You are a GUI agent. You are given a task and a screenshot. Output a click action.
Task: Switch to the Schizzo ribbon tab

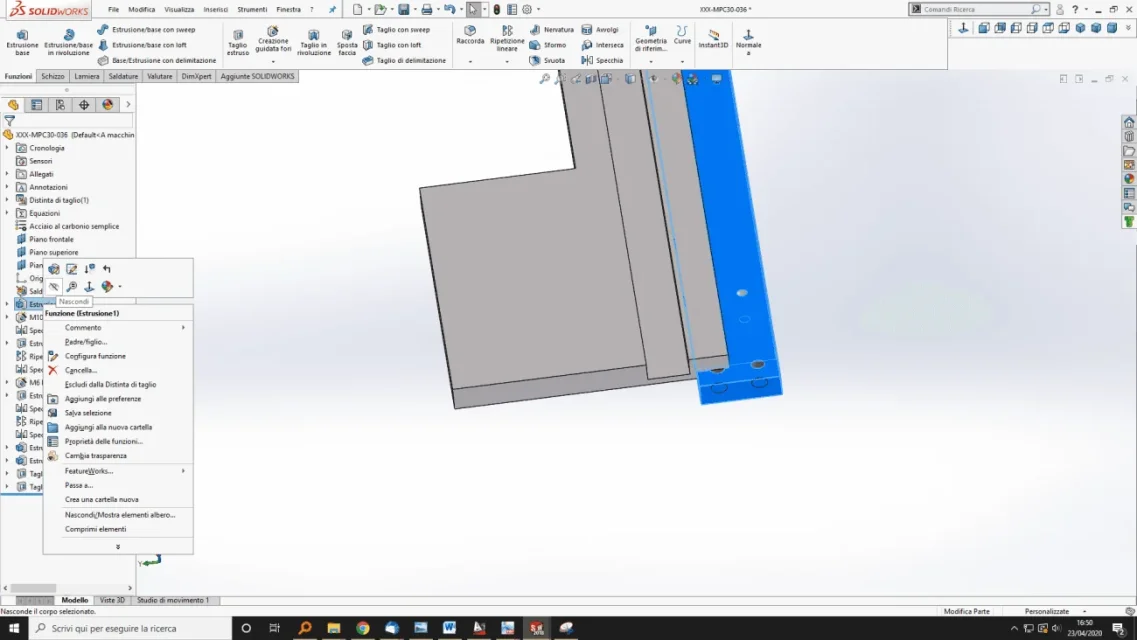(x=52, y=76)
